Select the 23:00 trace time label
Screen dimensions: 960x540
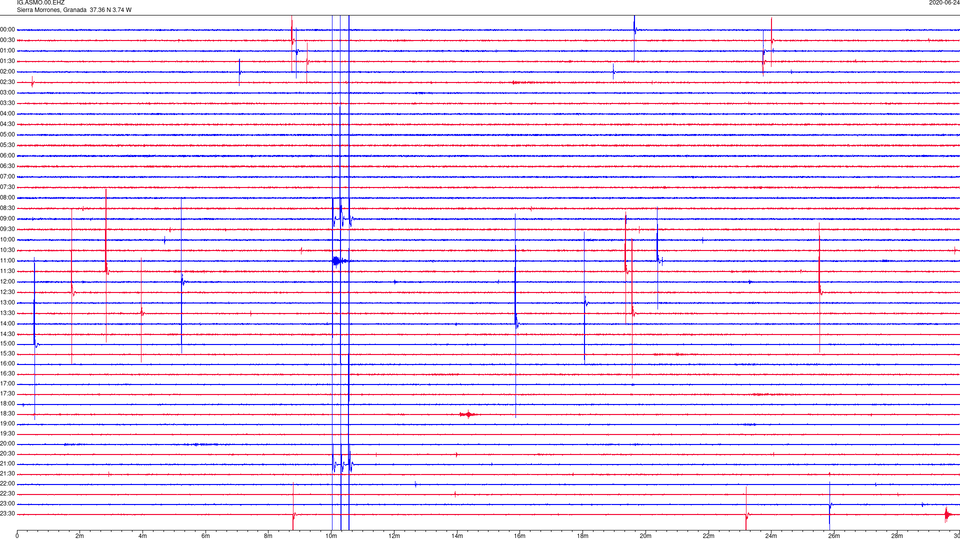click(8, 504)
